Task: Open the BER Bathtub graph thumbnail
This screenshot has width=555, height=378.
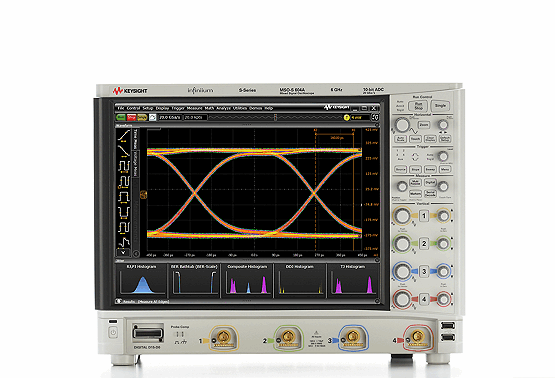Action: click(194, 280)
